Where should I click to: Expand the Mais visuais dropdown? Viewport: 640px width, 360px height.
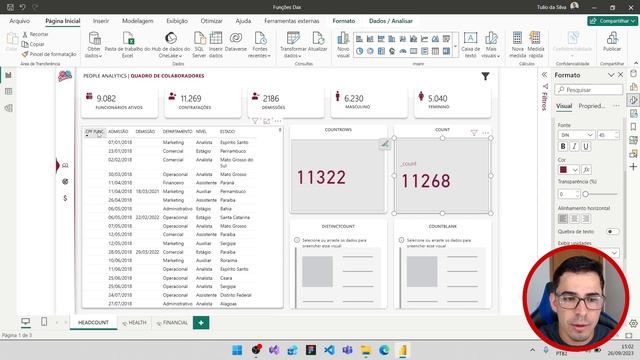[x=491, y=44]
